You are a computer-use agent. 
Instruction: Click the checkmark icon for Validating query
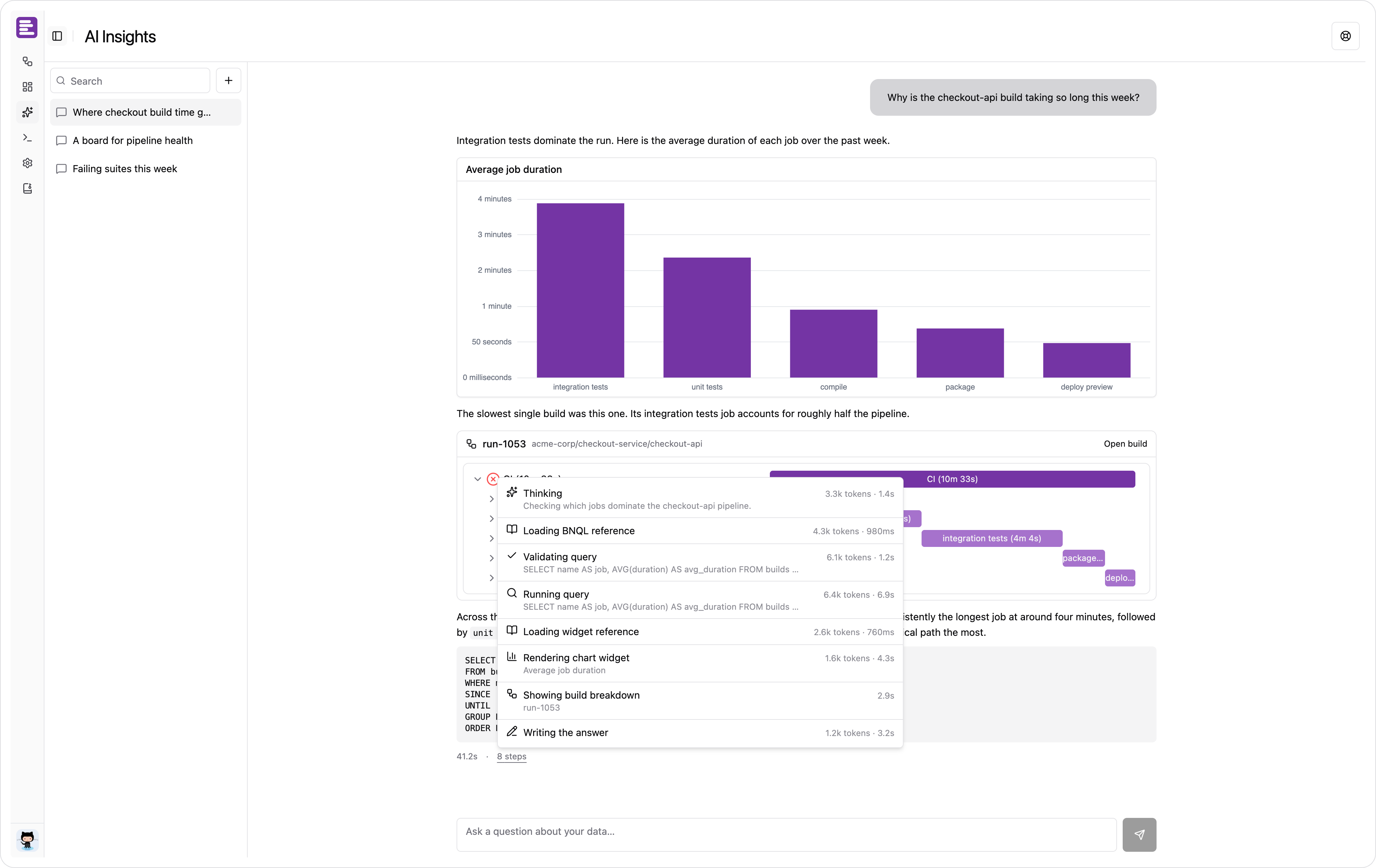point(512,555)
